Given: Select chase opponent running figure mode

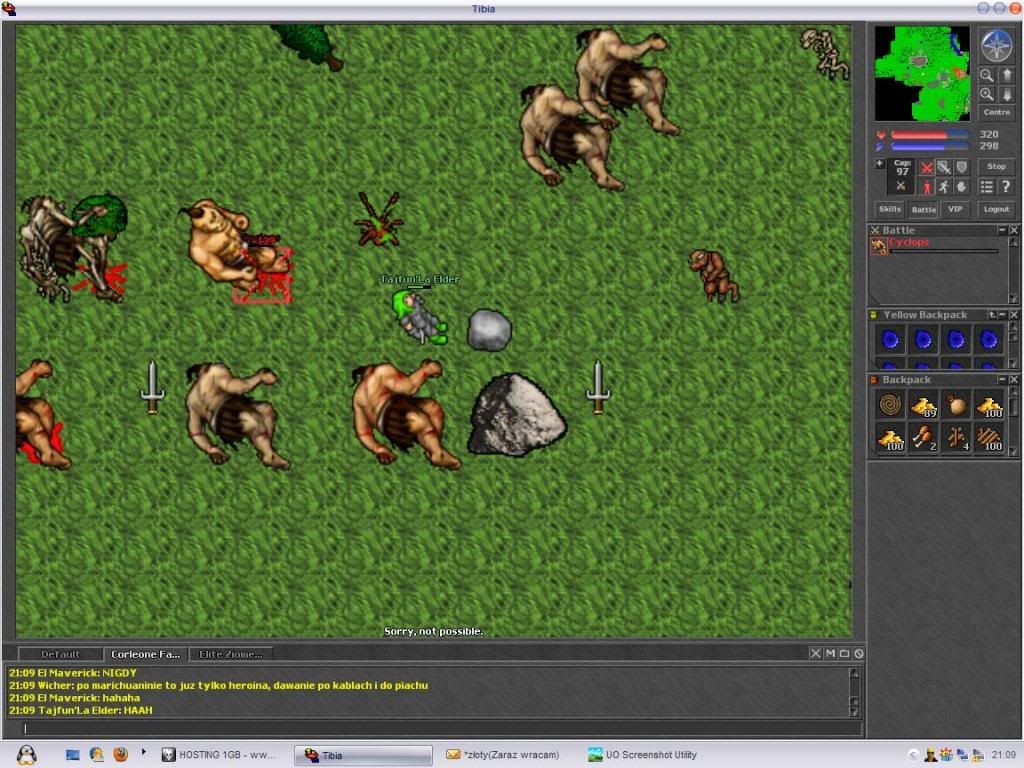Looking at the screenshot, I should tap(944, 187).
